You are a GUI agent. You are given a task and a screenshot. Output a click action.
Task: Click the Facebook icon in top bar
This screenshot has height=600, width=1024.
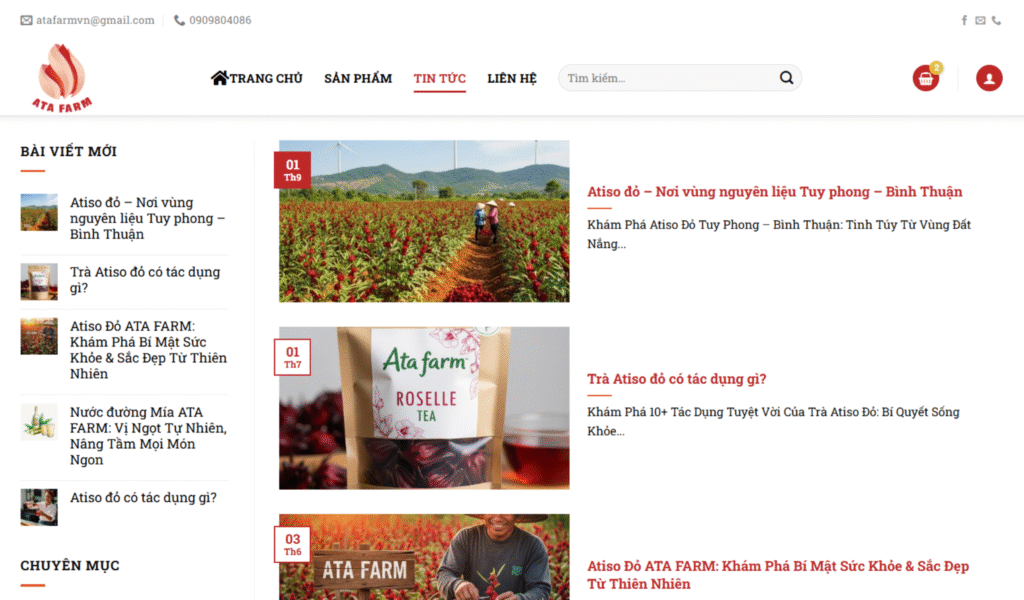tap(964, 20)
